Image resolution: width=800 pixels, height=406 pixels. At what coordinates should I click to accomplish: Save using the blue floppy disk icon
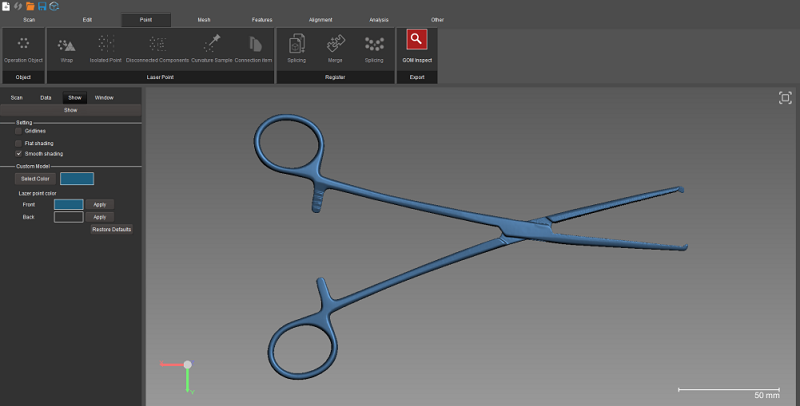[42, 6]
